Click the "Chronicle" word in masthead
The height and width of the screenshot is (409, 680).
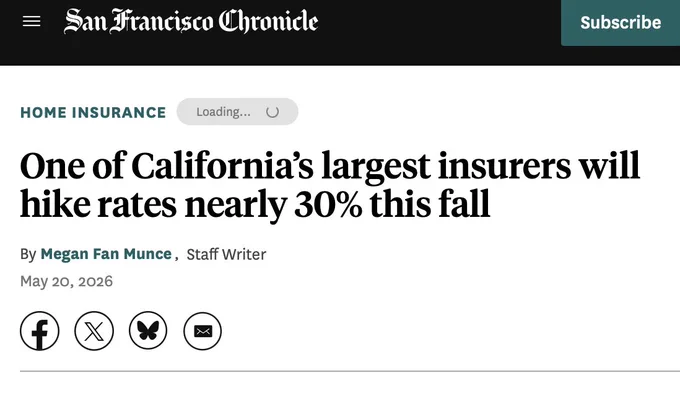click(268, 21)
